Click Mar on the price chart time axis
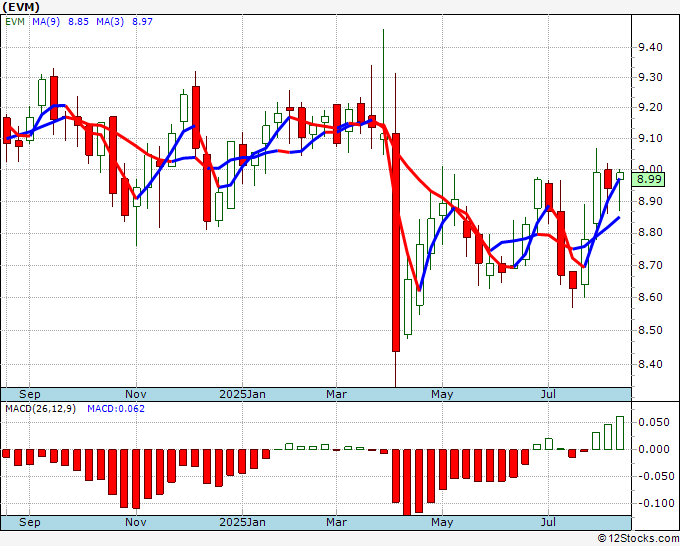 337,394
